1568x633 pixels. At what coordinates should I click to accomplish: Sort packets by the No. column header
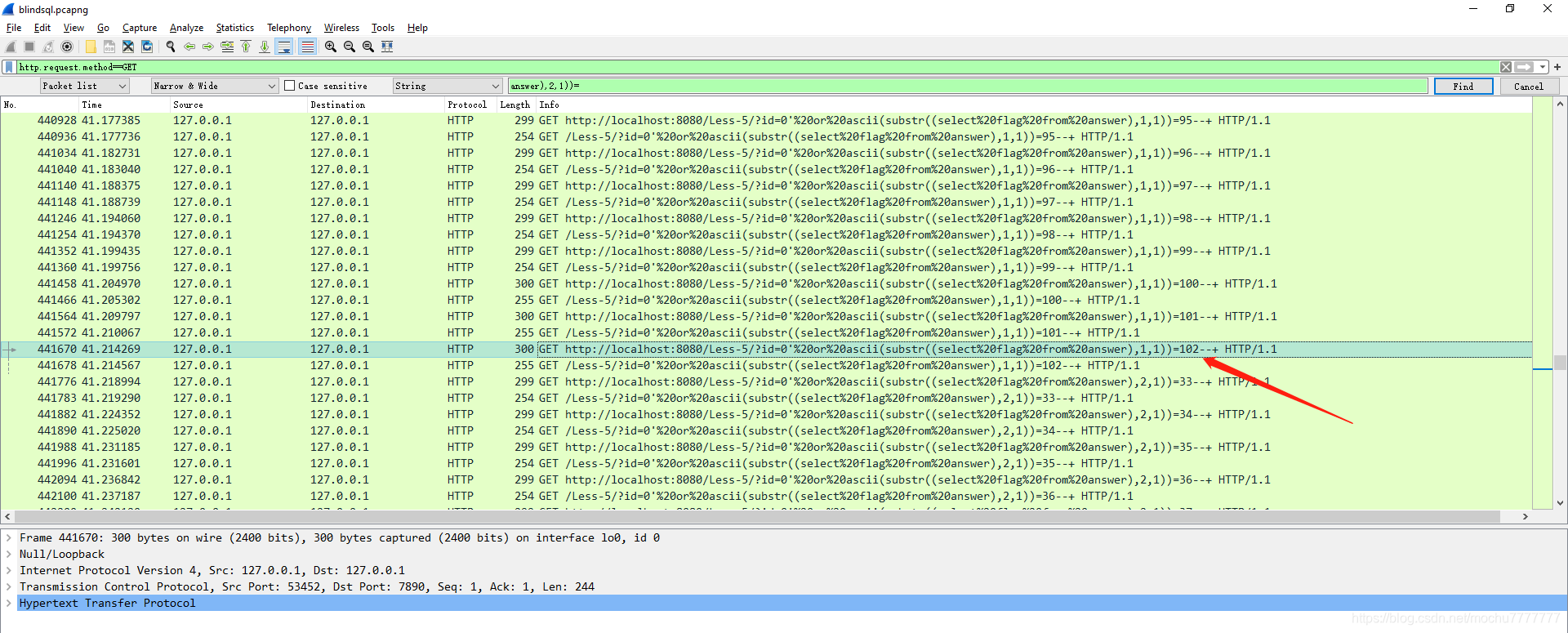pos(39,105)
